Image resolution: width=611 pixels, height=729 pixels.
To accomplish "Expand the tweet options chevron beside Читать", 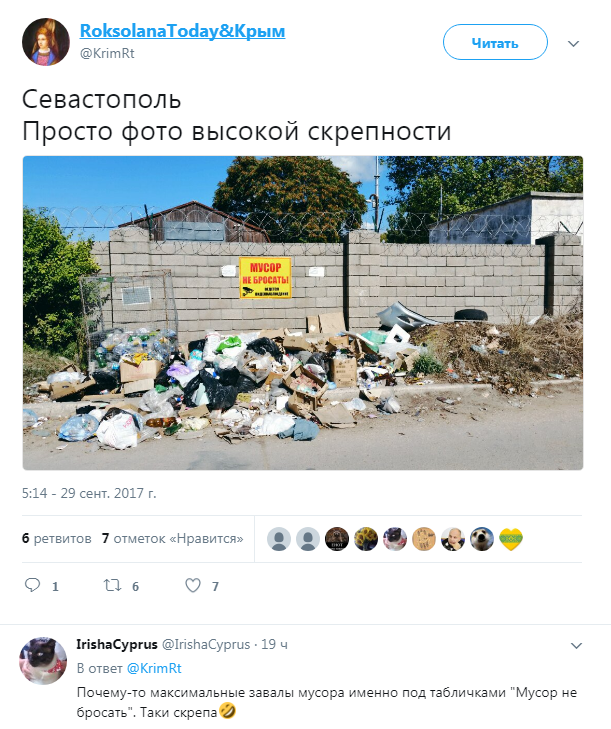I will (573, 44).
